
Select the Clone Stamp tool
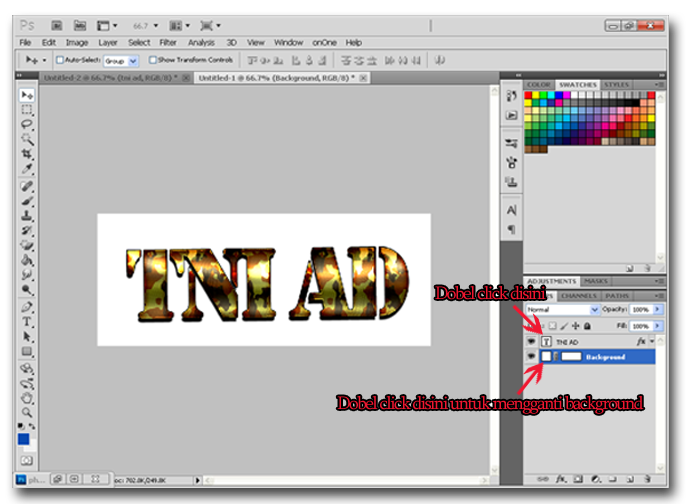coord(27,216)
